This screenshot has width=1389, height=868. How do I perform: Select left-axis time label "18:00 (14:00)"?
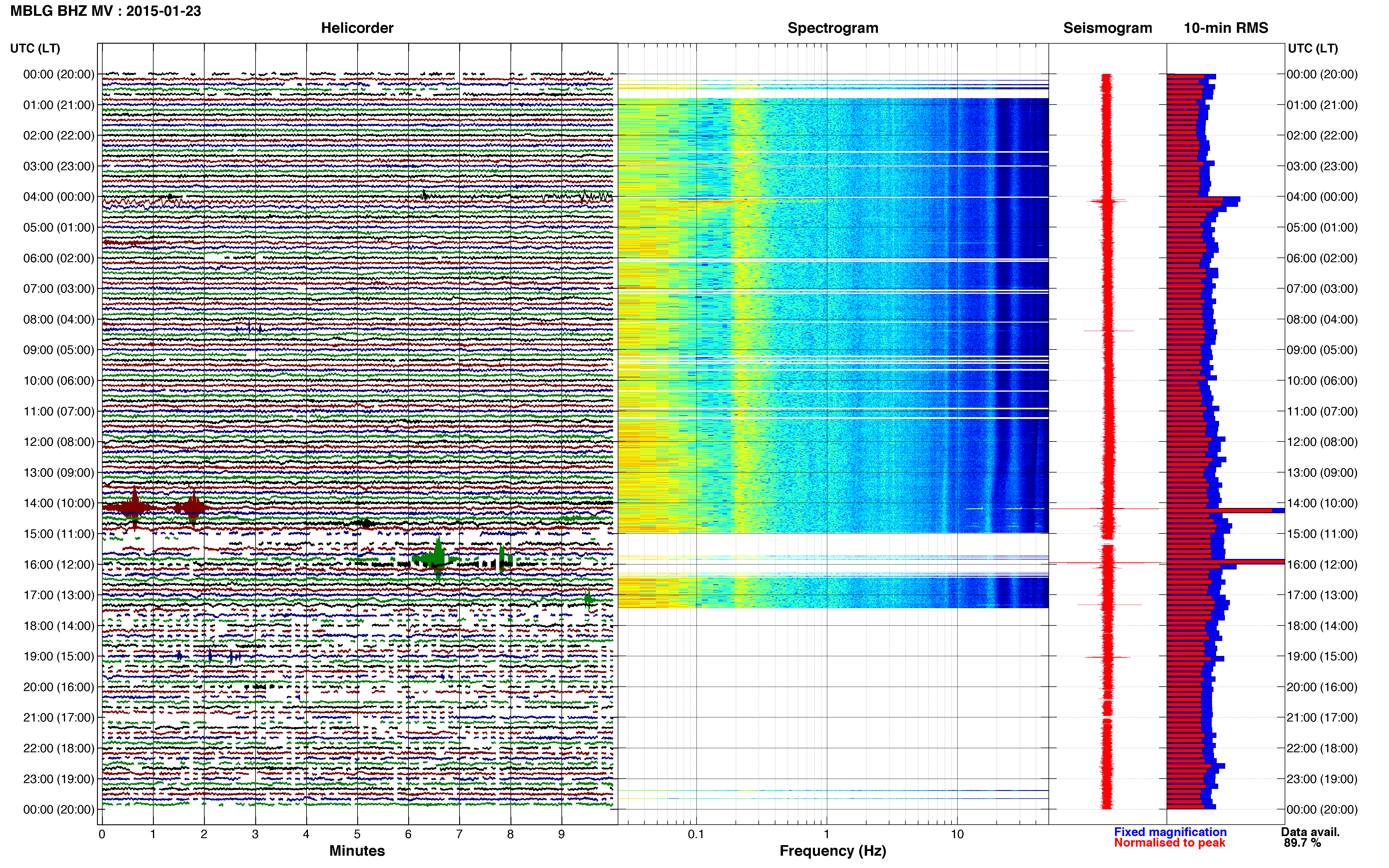59,626
